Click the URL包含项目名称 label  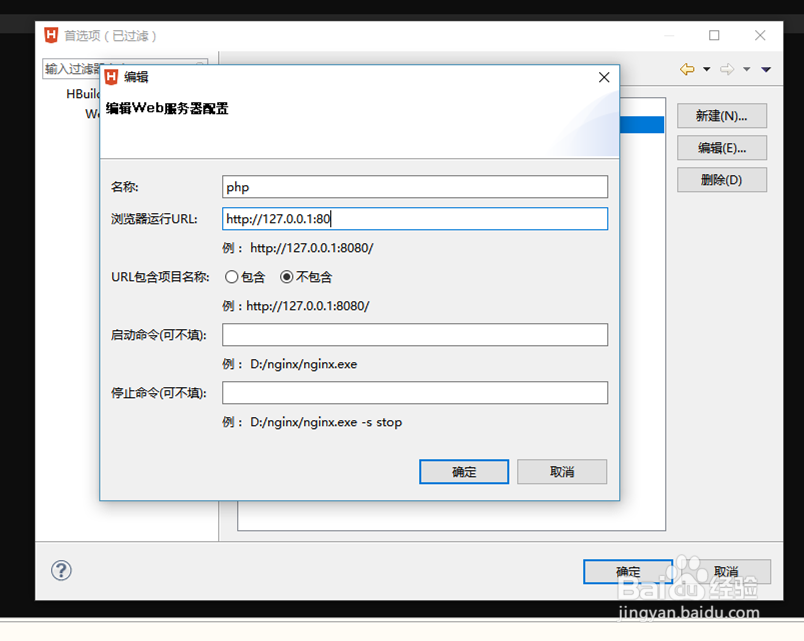(x=160, y=277)
